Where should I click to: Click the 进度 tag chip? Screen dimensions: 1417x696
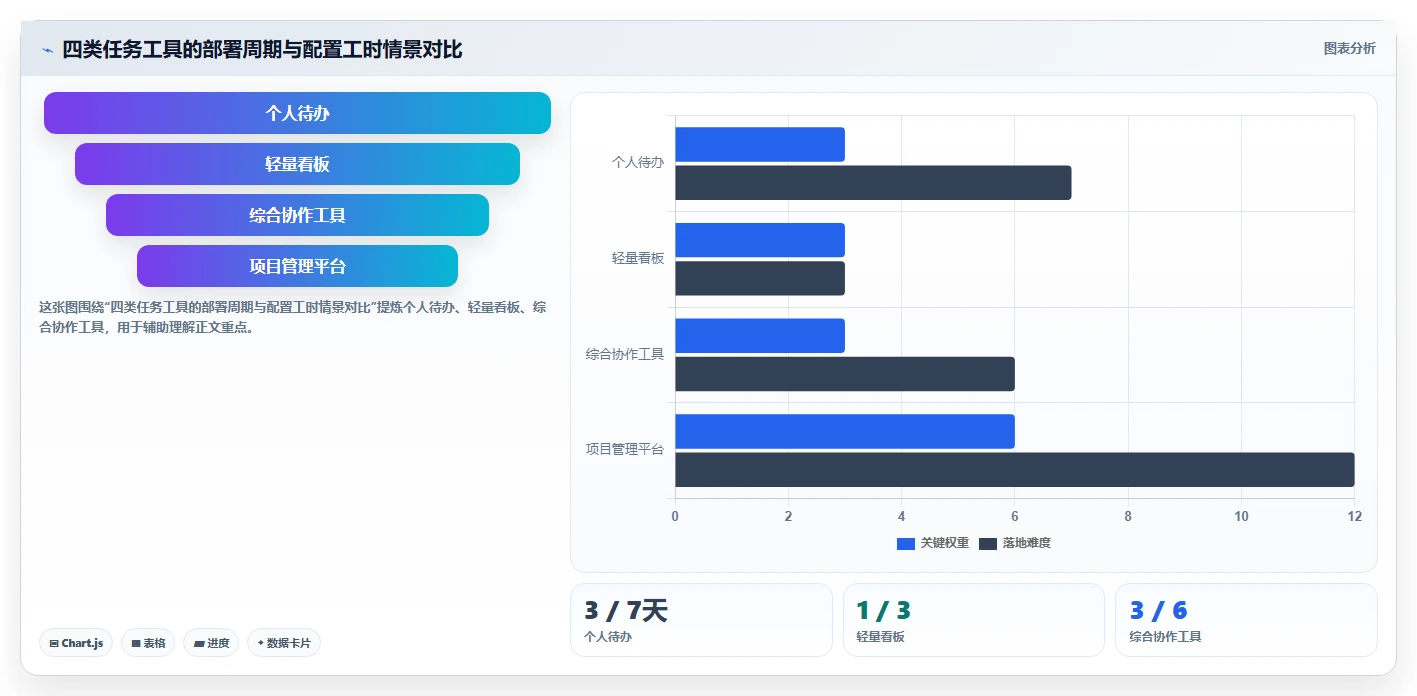(211, 643)
